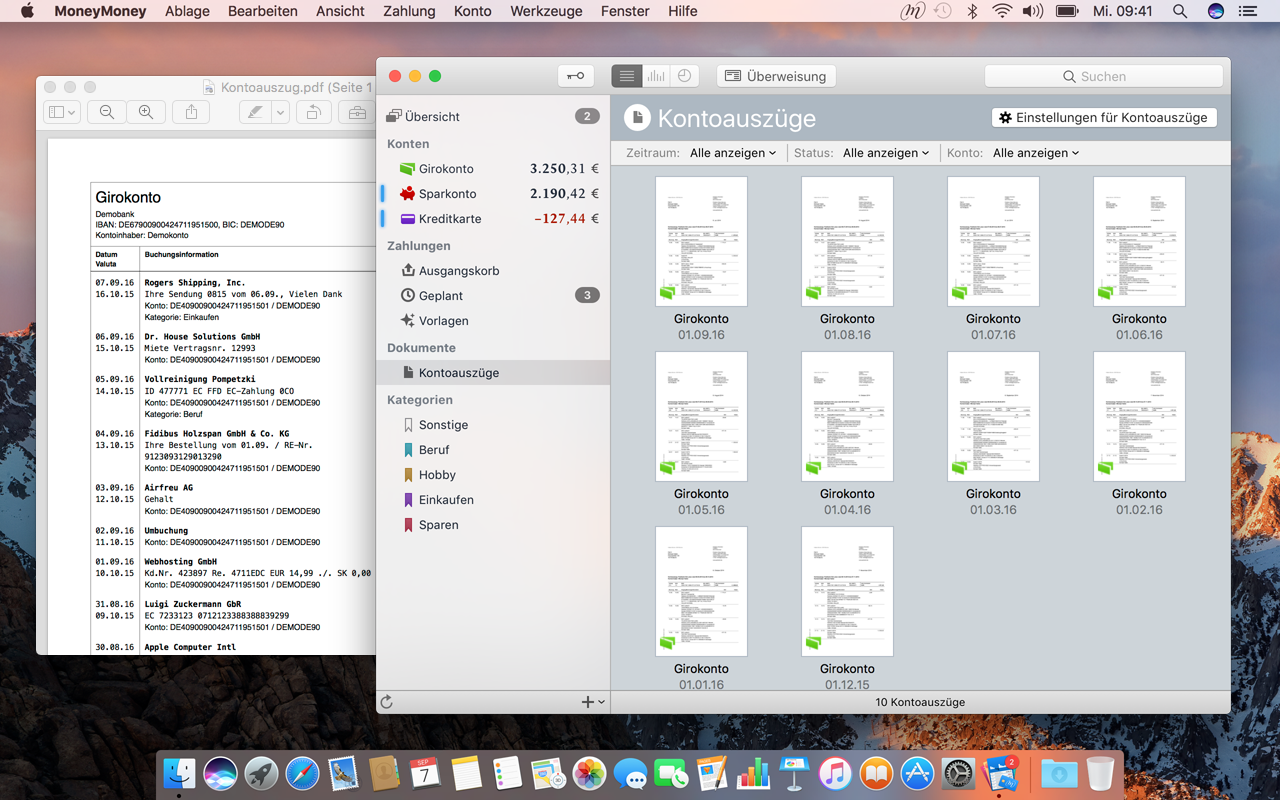
Task: Open Spotlight search in the menu bar
Action: pyautogui.click(x=1180, y=11)
